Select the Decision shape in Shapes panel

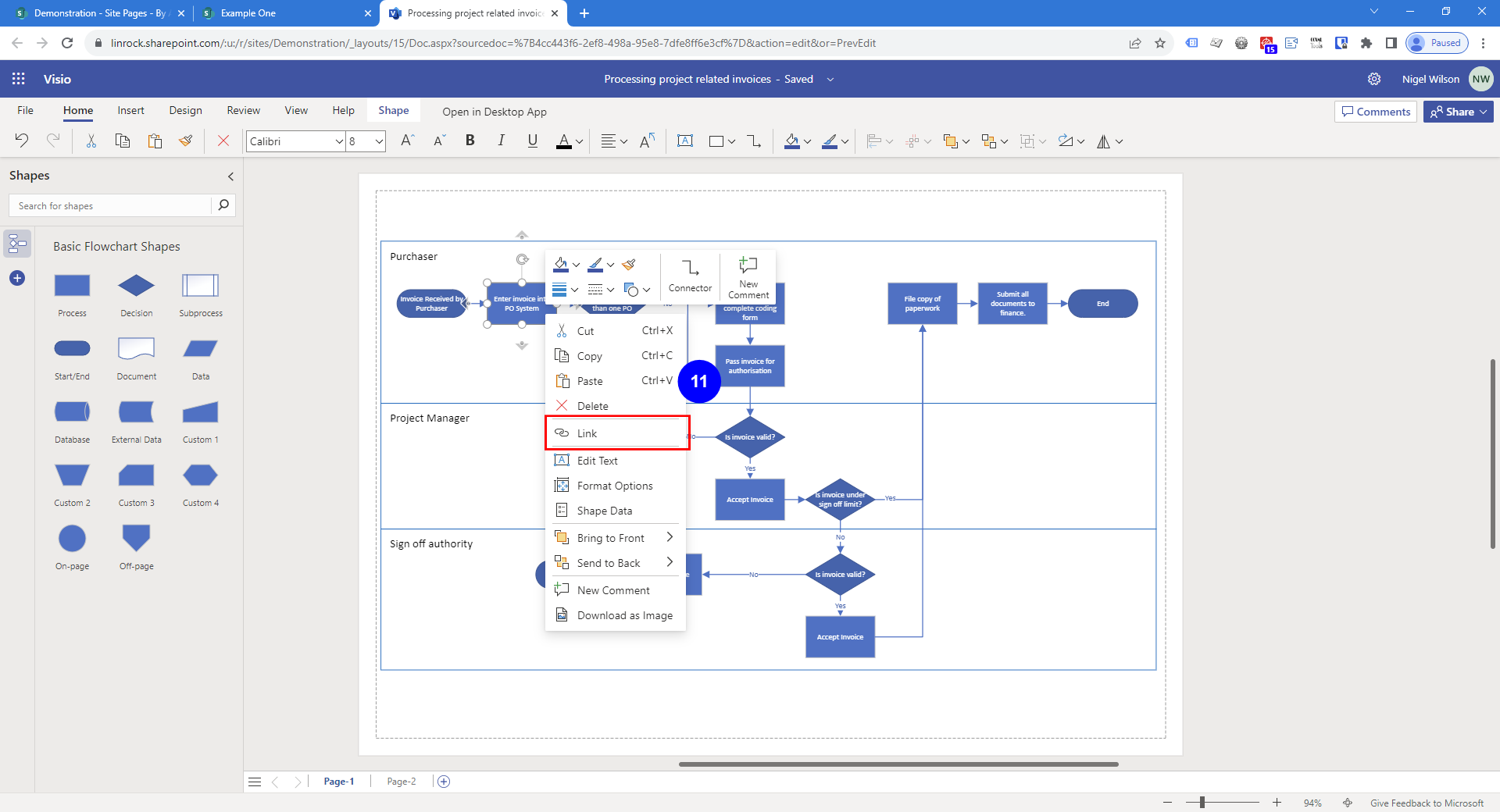(x=136, y=286)
